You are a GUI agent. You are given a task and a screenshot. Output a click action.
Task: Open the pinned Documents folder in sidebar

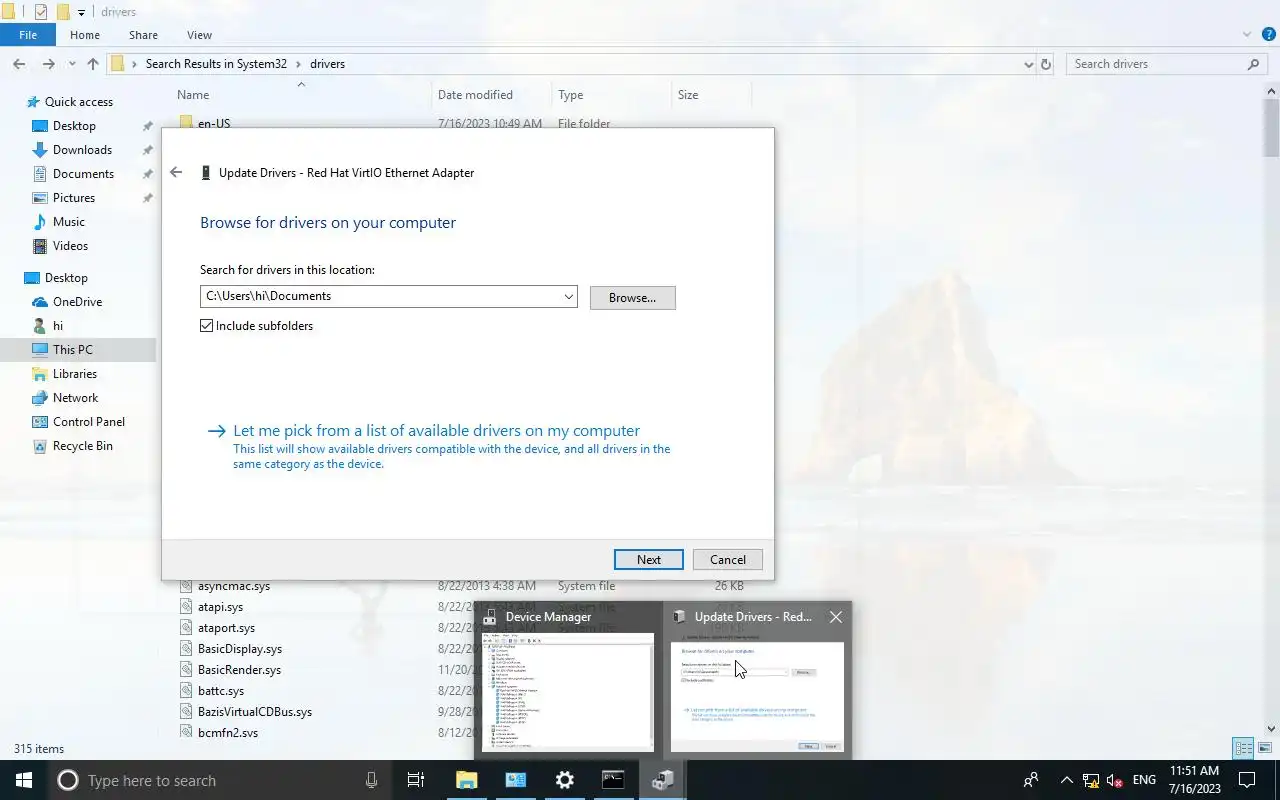tap(83, 174)
